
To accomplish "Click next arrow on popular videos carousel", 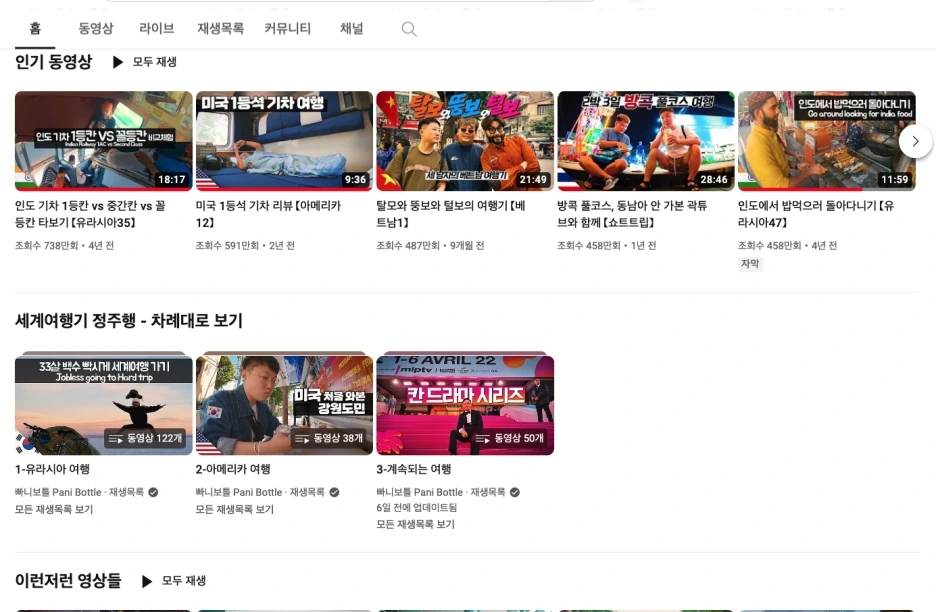I will point(915,142).
